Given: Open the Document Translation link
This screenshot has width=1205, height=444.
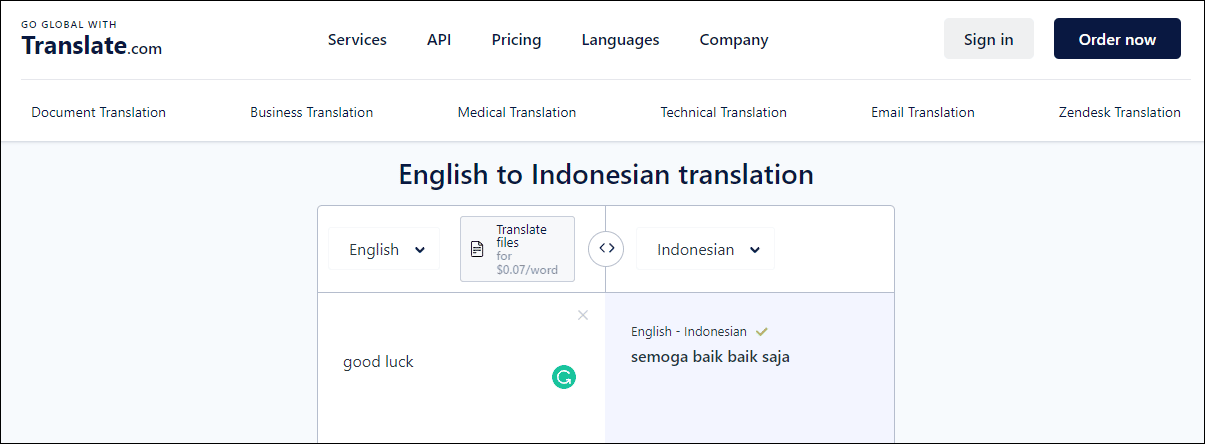Looking at the screenshot, I should coord(99,112).
